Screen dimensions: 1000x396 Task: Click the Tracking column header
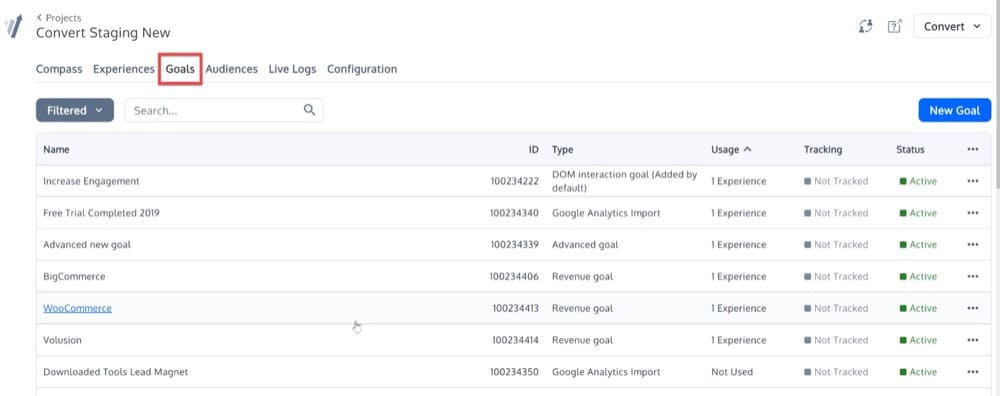coord(823,149)
